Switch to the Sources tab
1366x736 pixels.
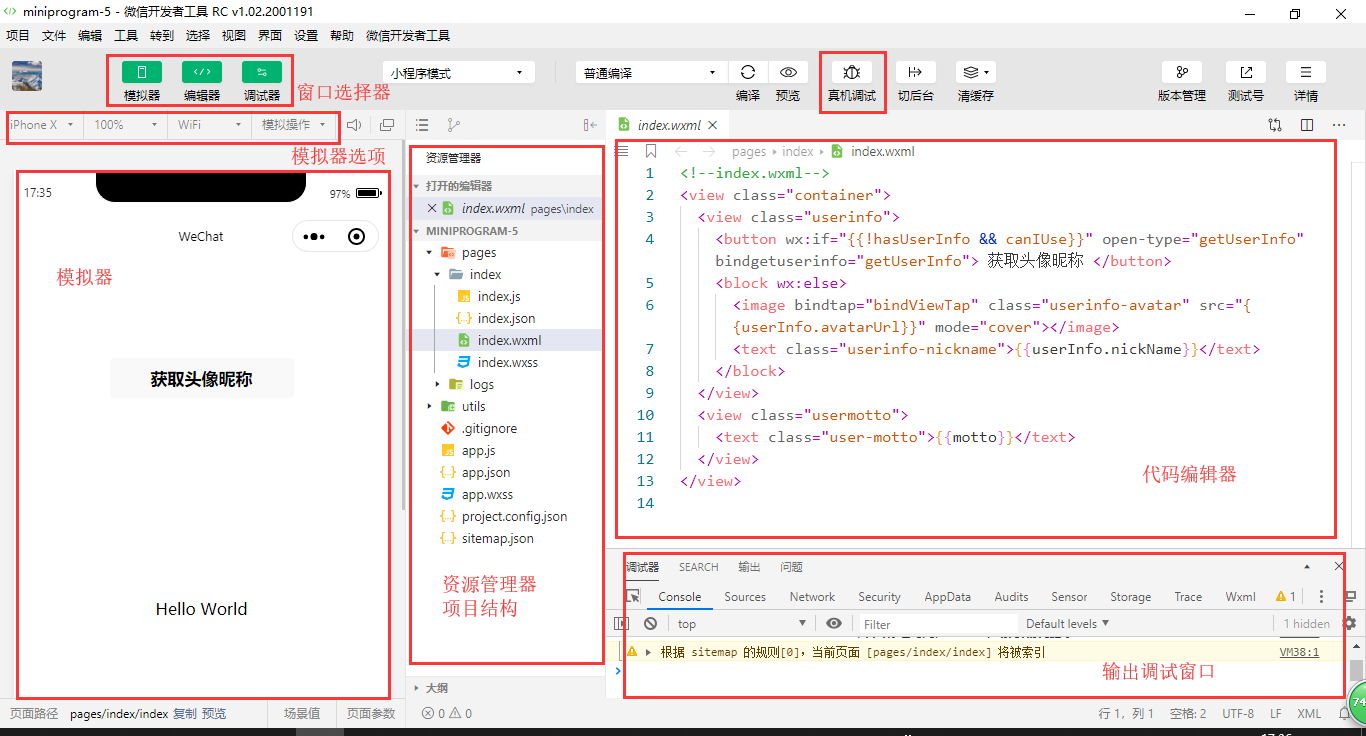(745, 597)
